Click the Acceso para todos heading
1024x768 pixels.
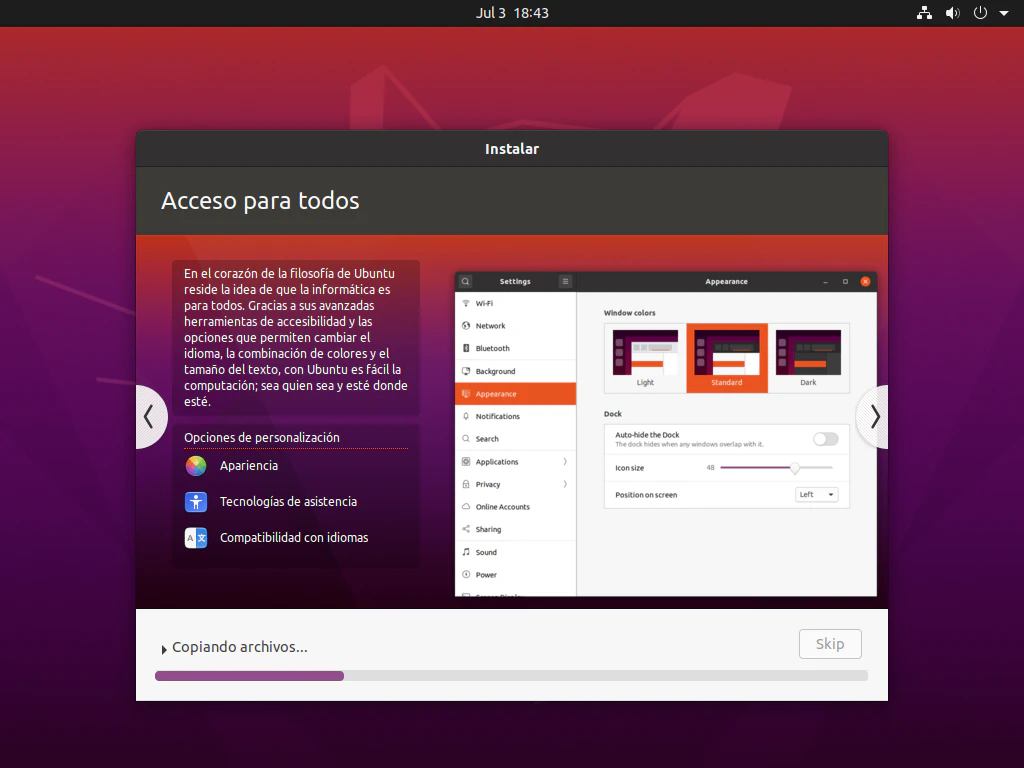tap(260, 201)
